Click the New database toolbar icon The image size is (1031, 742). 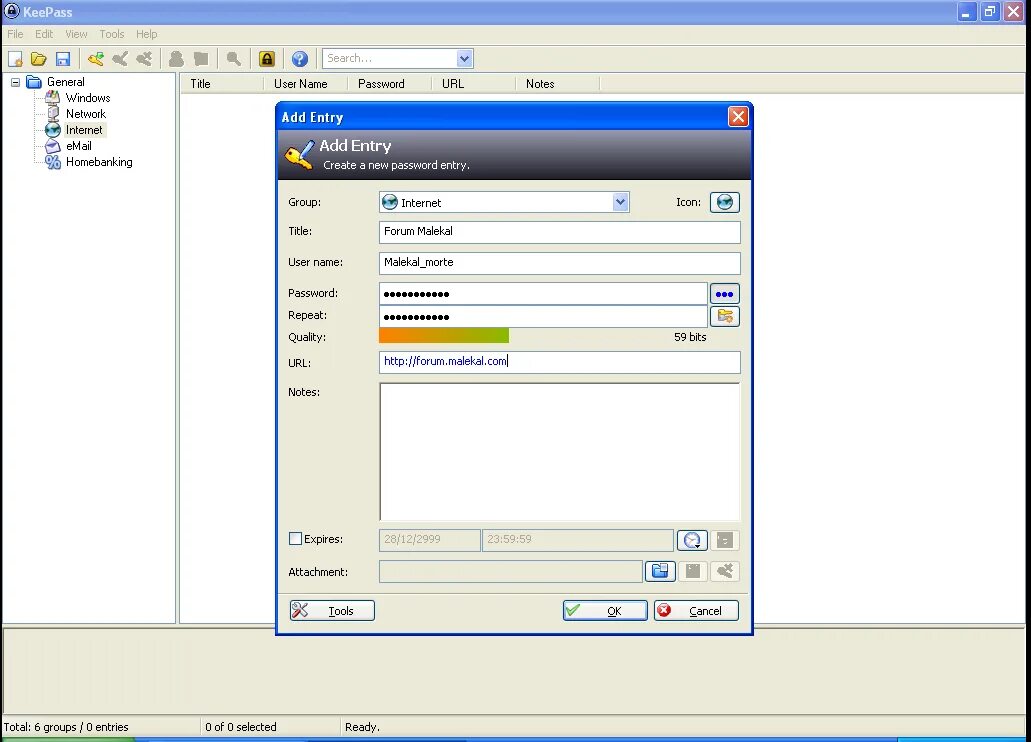pos(15,59)
